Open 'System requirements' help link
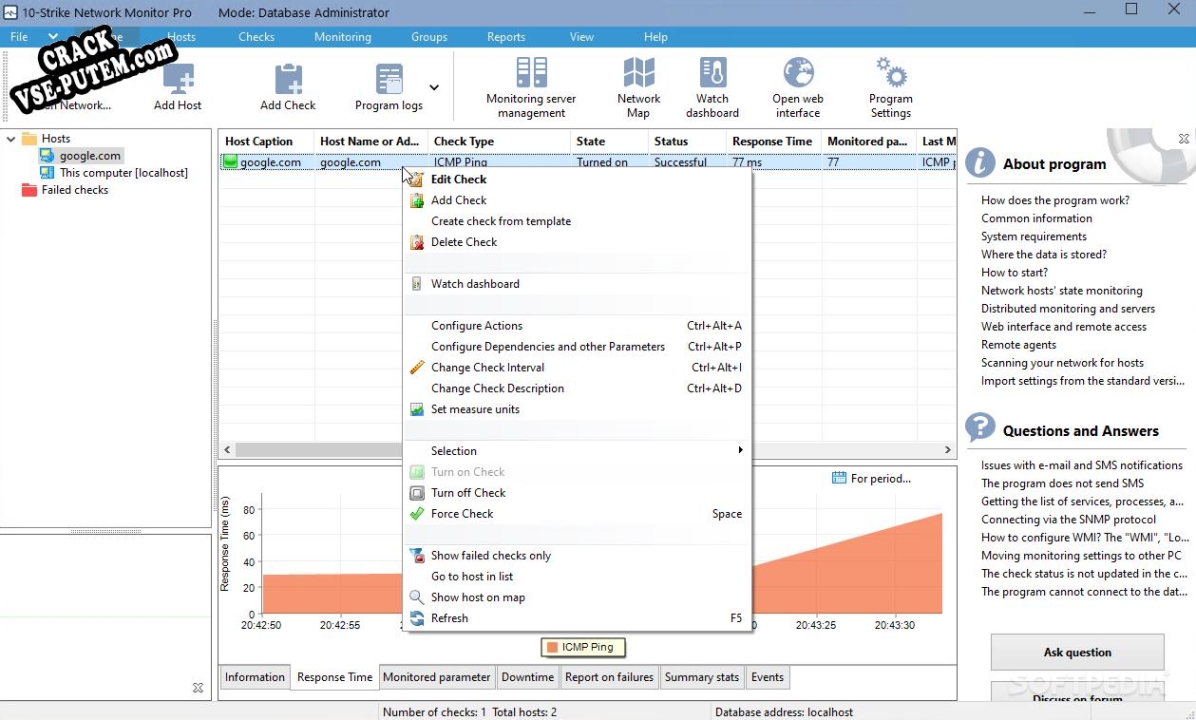The width and height of the screenshot is (1196, 720). point(1034,236)
